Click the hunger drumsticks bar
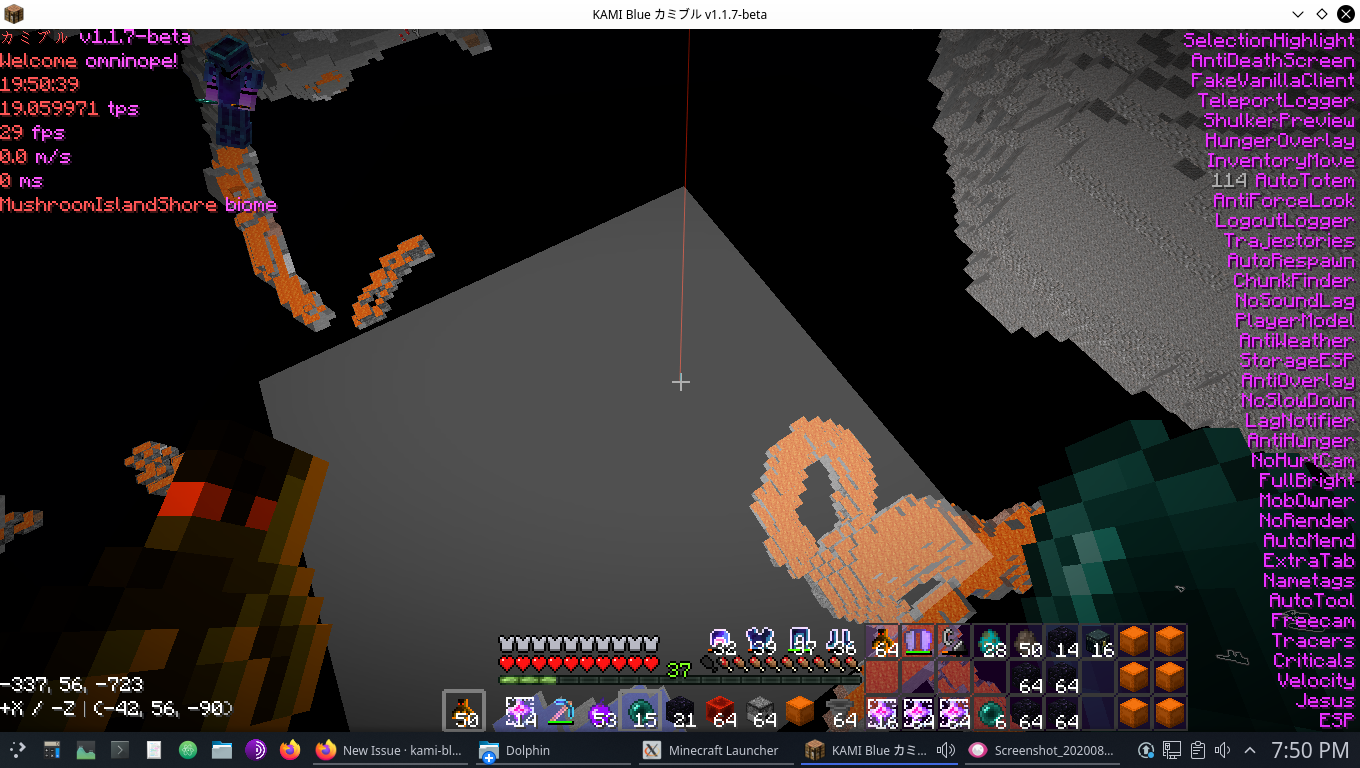1360x768 pixels. [780, 663]
